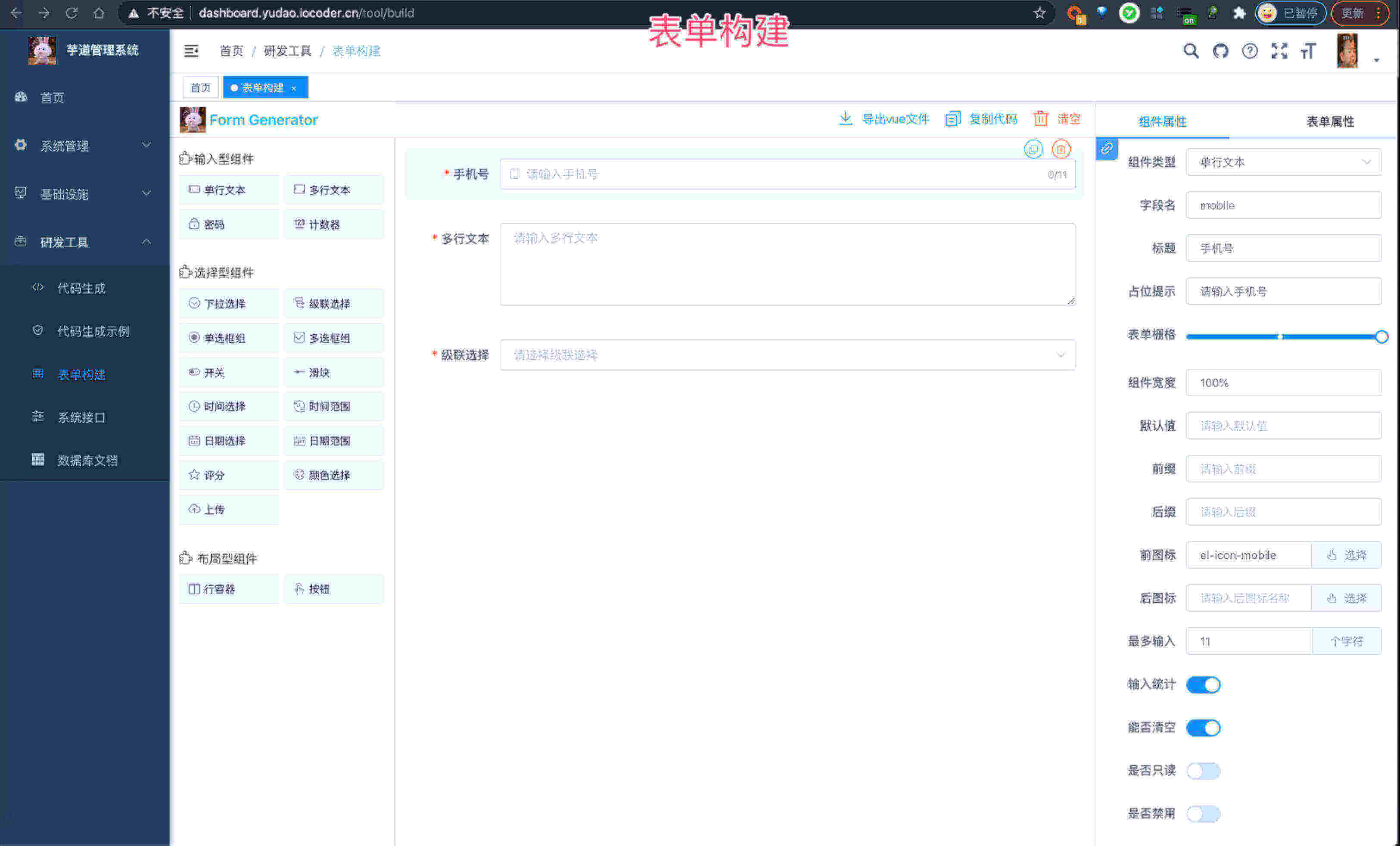Enable the 是否只读 switch

[1203, 771]
